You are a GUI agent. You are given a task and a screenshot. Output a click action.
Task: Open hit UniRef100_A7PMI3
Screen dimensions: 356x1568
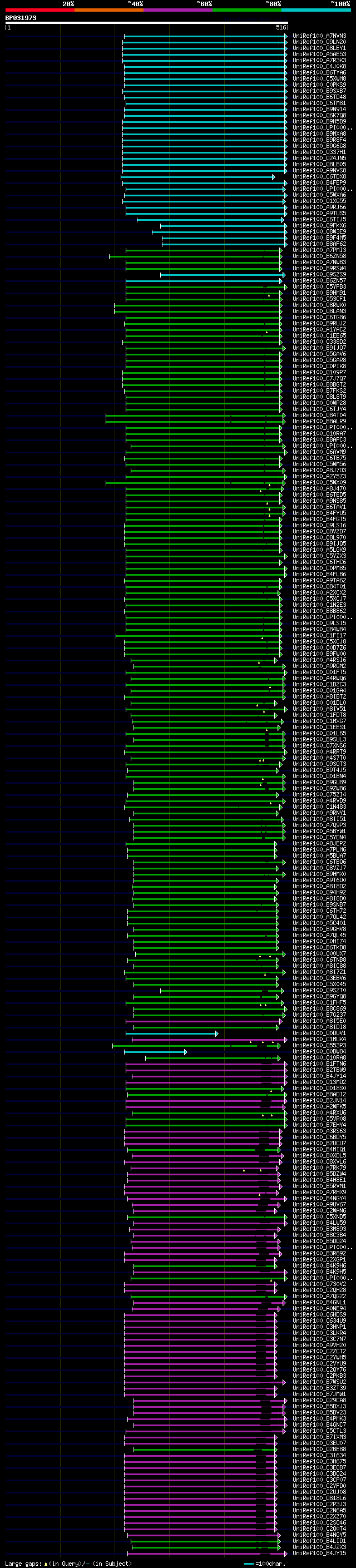click(319, 250)
